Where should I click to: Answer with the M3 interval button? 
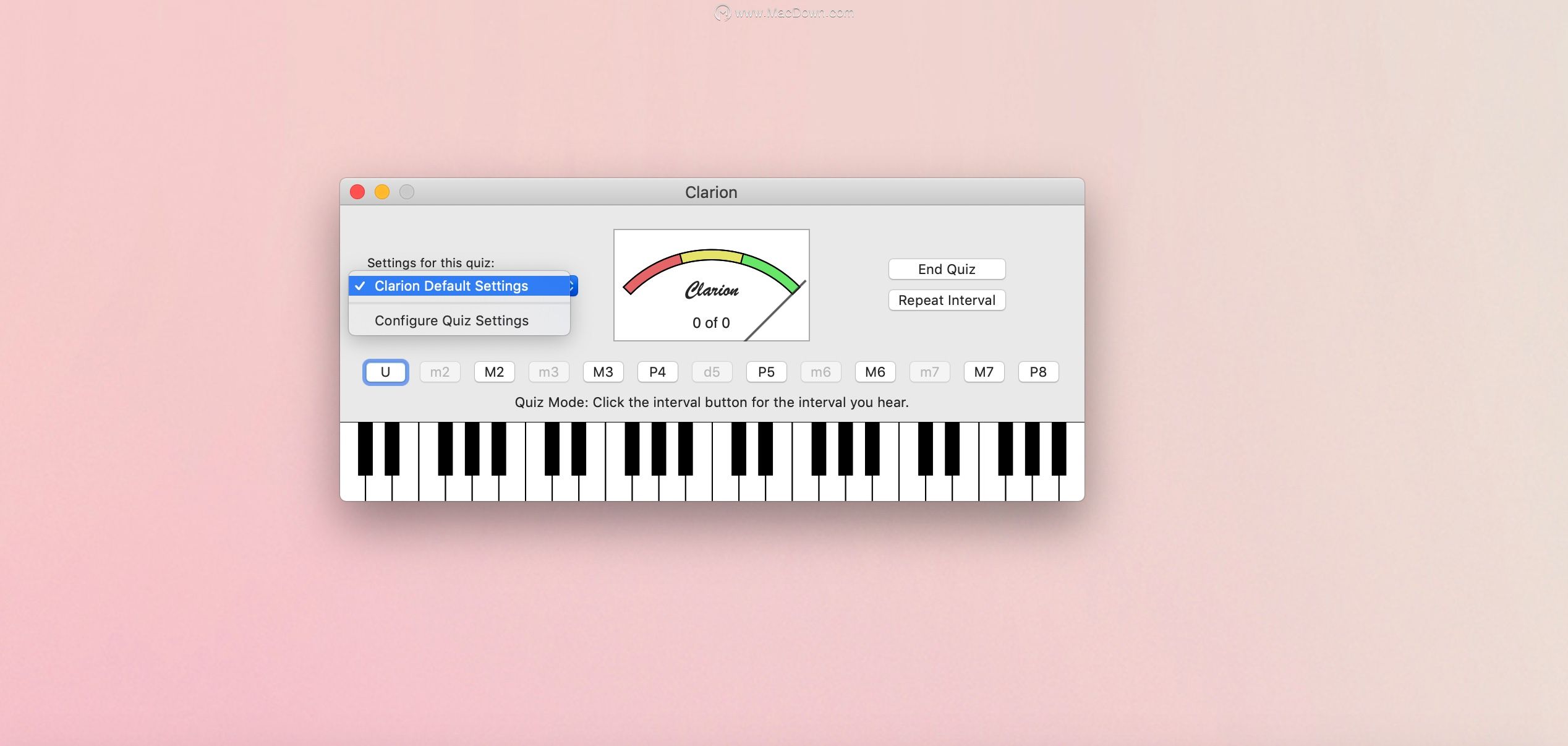pos(603,372)
